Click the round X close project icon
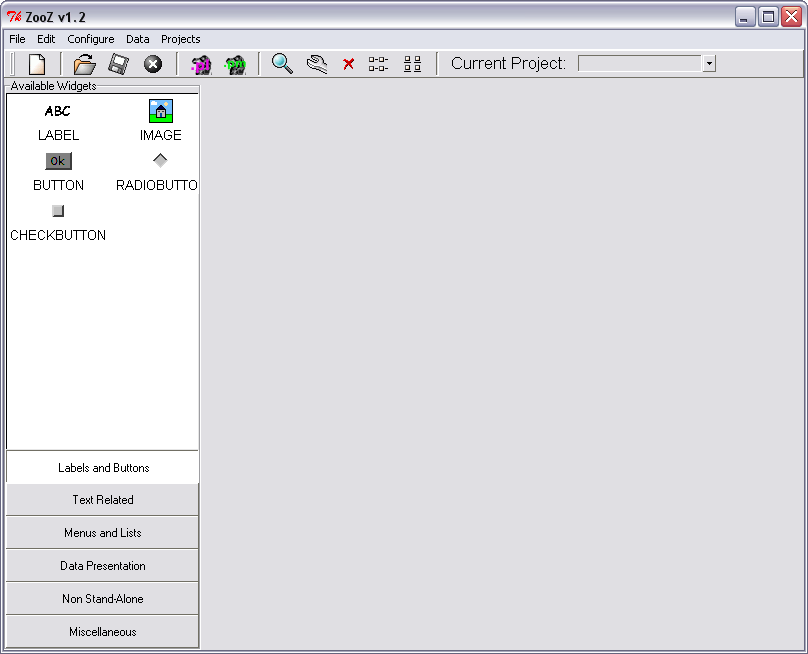808x654 pixels. coord(153,64)
